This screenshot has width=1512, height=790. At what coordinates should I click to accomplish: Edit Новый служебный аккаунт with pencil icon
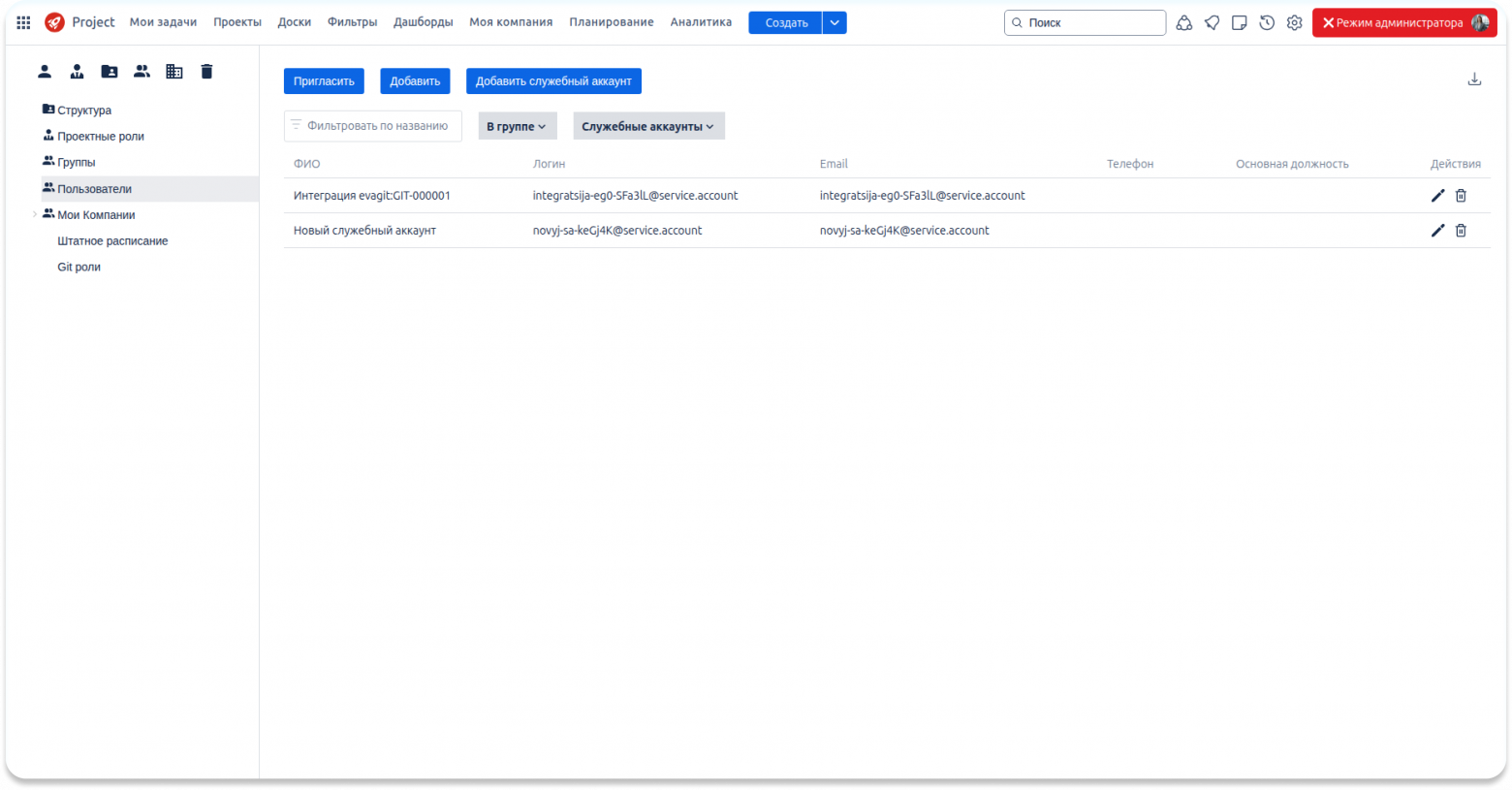(x=1438, y=231)
